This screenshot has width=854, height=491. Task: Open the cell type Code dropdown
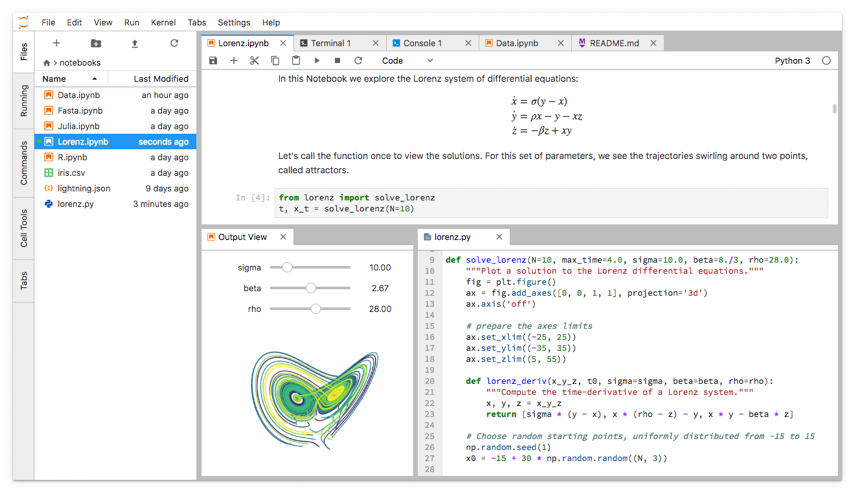pyautogui.click(x=407, y=60)
